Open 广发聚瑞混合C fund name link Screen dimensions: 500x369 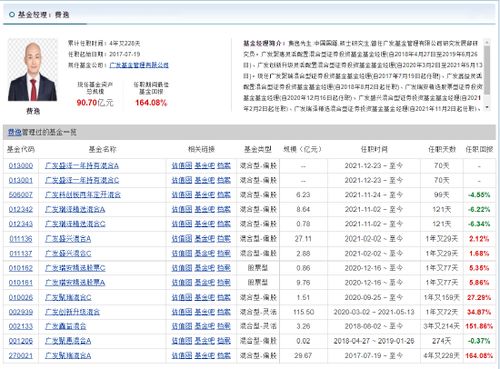(68, 297)
